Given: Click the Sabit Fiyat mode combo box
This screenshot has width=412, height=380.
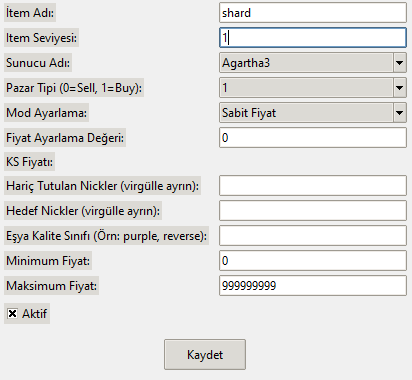Looking at the screenshot, I should pos(313,113).
